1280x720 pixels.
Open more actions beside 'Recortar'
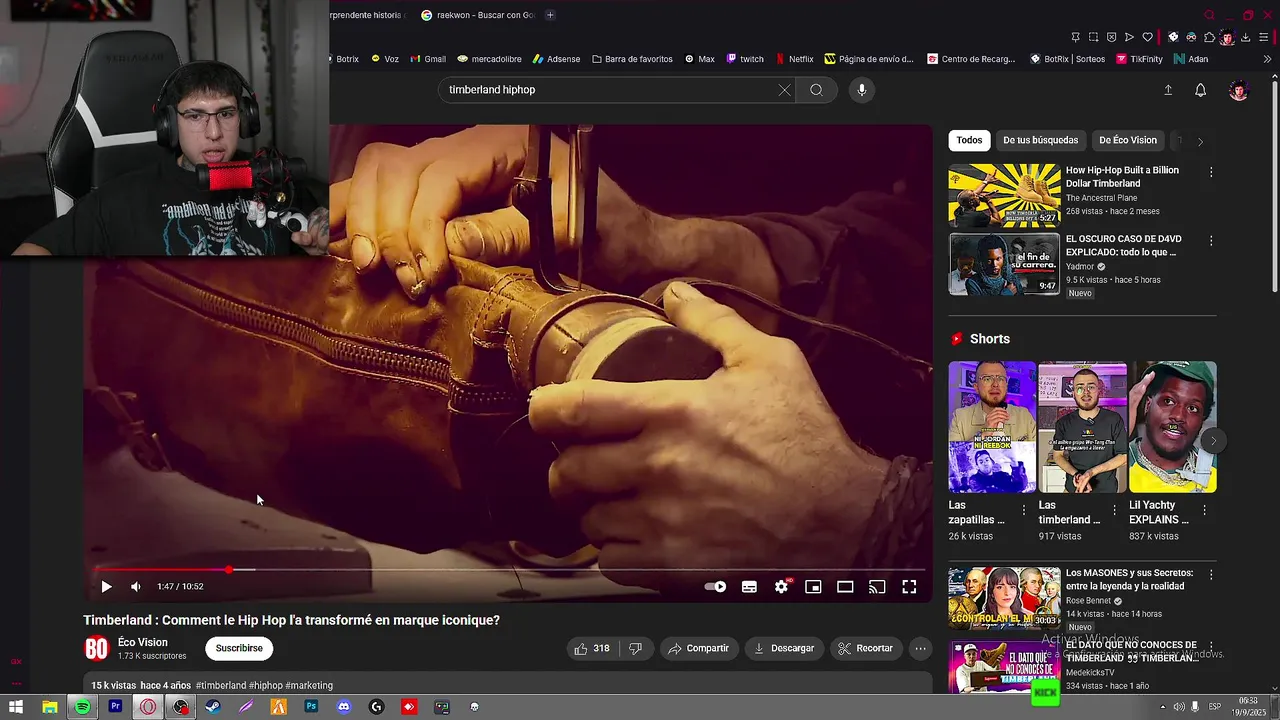[920, 648]
